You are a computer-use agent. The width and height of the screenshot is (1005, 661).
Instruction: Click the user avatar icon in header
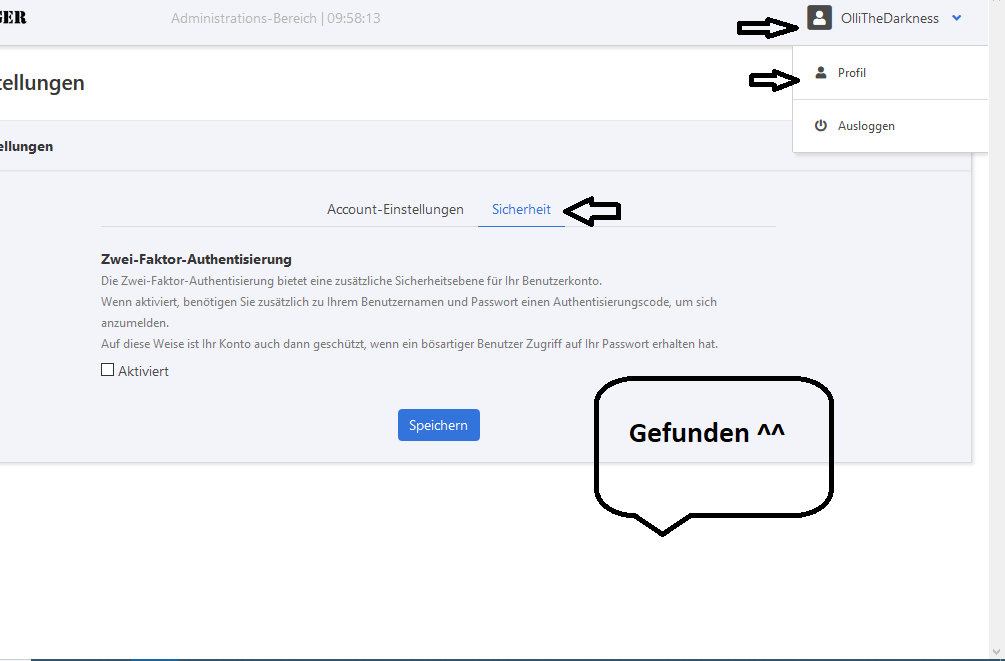click(x=819, y=18)
